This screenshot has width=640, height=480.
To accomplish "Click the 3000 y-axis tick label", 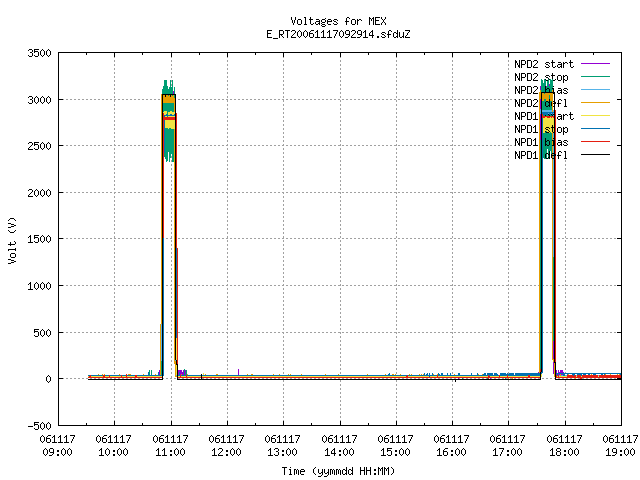I will [40, 100].
